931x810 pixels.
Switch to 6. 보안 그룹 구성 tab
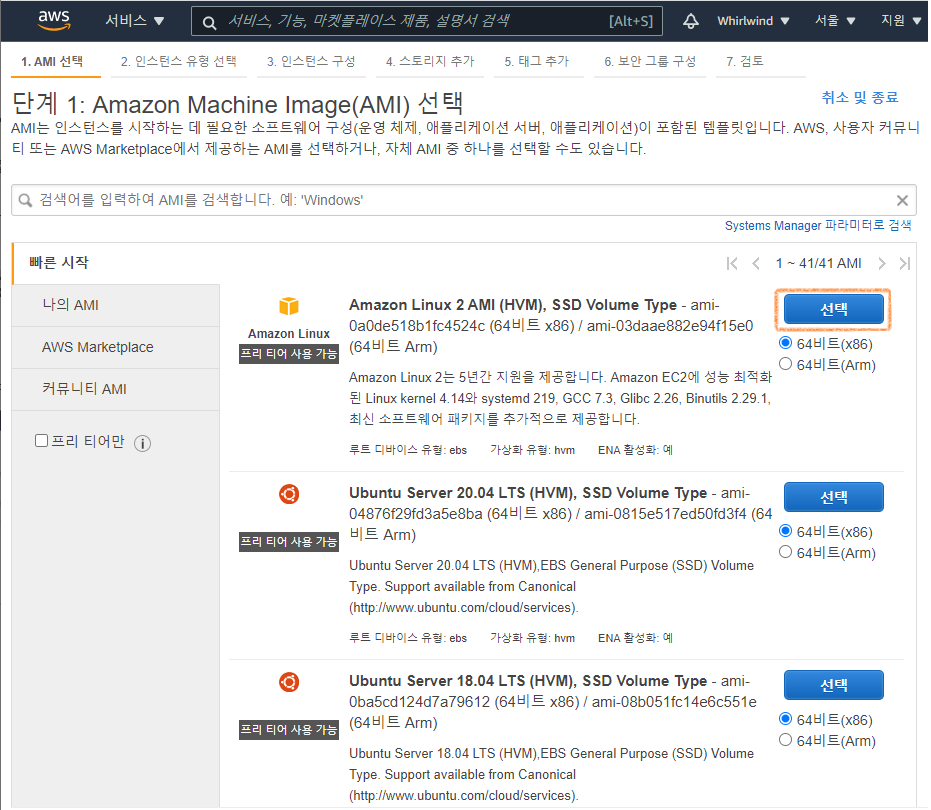pos(650,62)
